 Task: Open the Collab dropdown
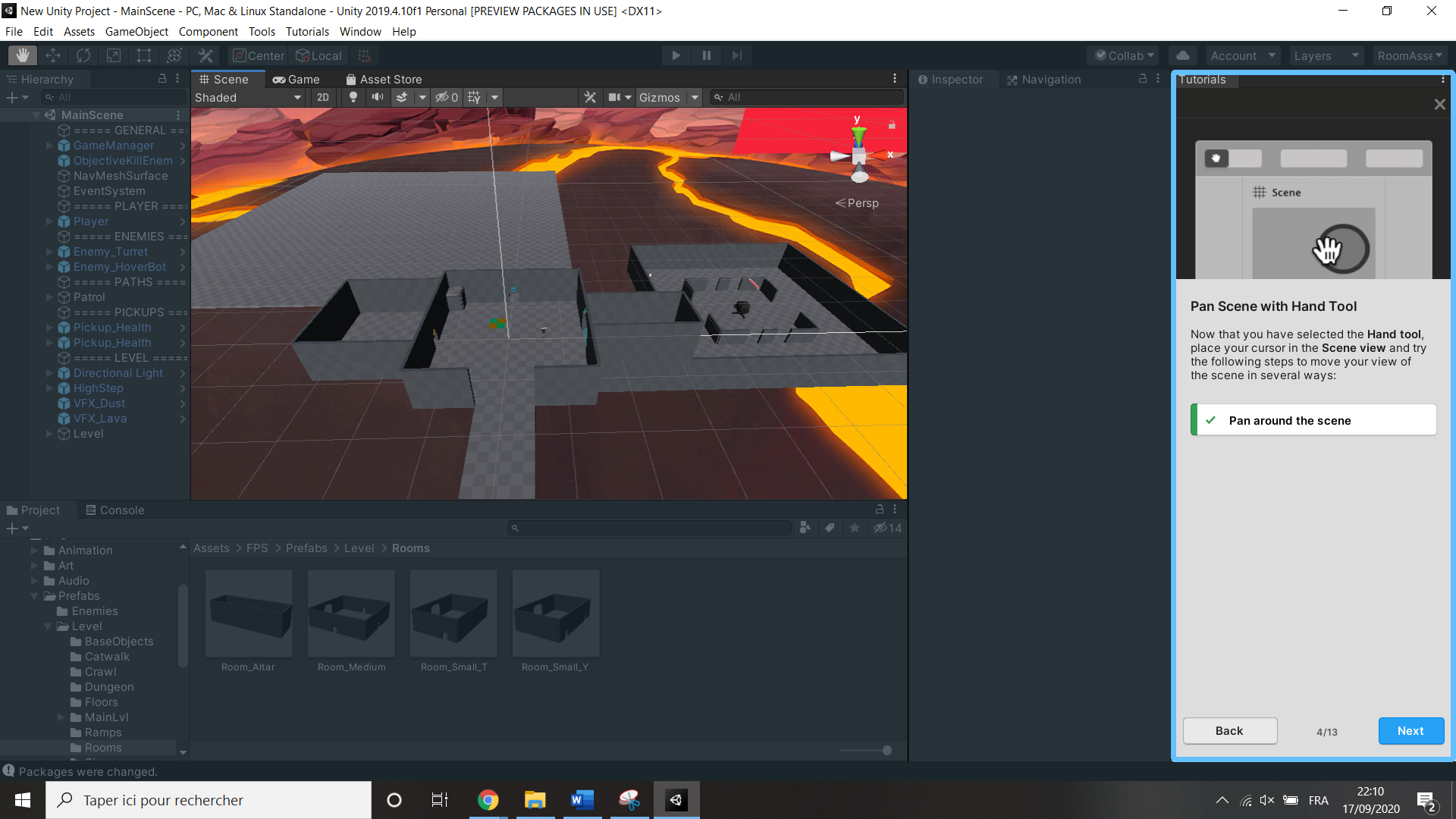[x=1125, y=55]
